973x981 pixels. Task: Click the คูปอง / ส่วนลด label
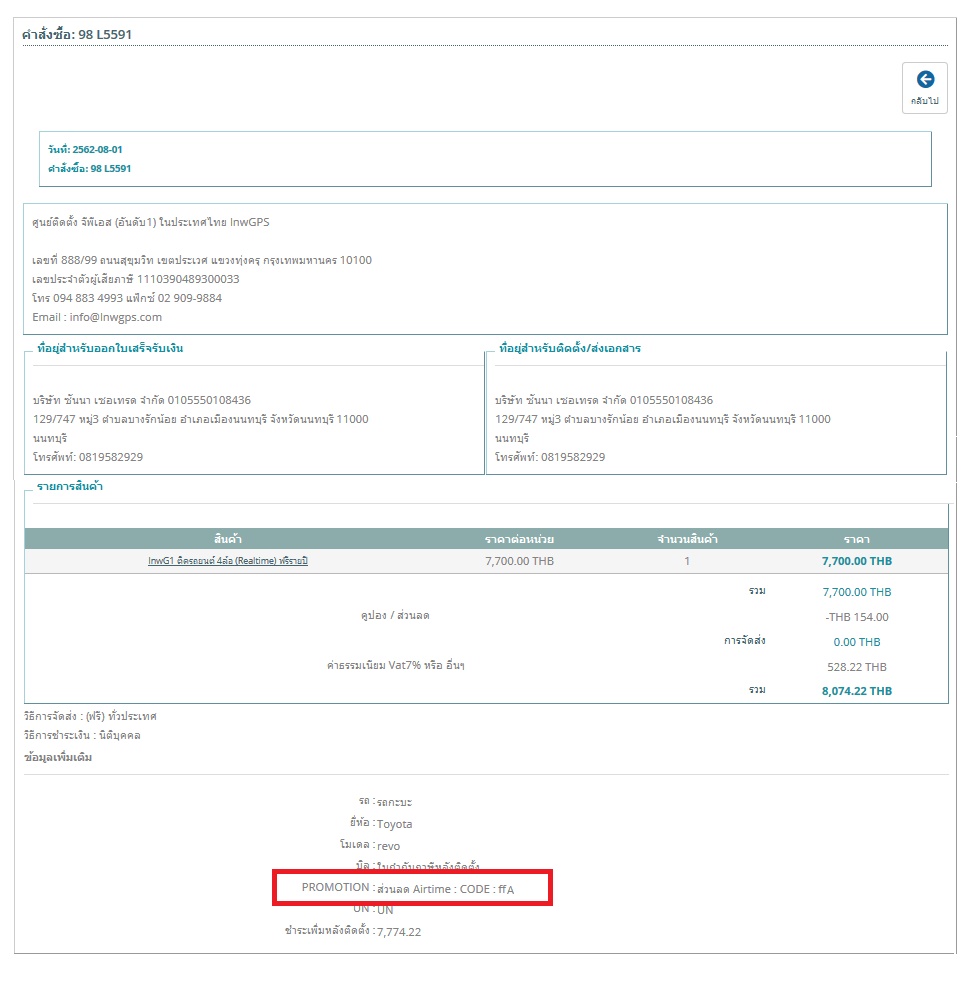[x=395, y=616]
